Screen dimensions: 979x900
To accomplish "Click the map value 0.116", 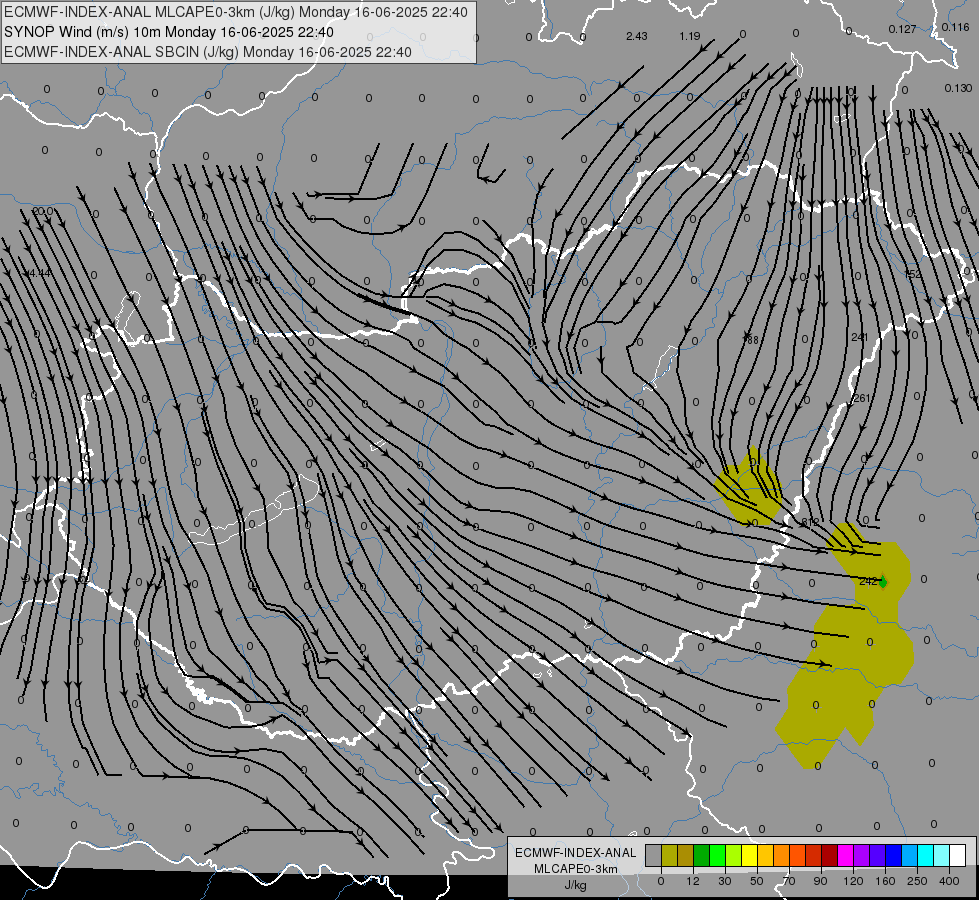I will (955, 27).
